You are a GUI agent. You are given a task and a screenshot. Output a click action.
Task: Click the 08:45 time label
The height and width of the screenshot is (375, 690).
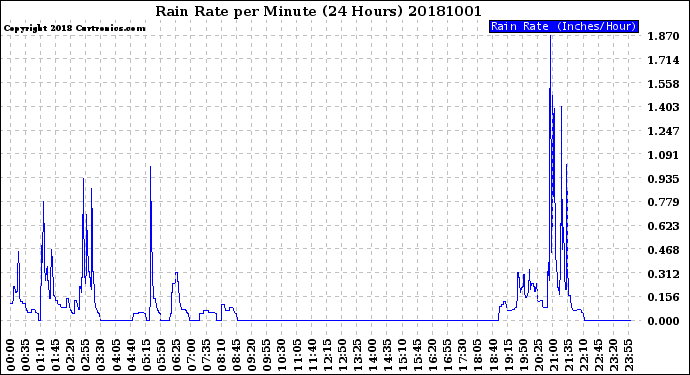pos(237,355)
